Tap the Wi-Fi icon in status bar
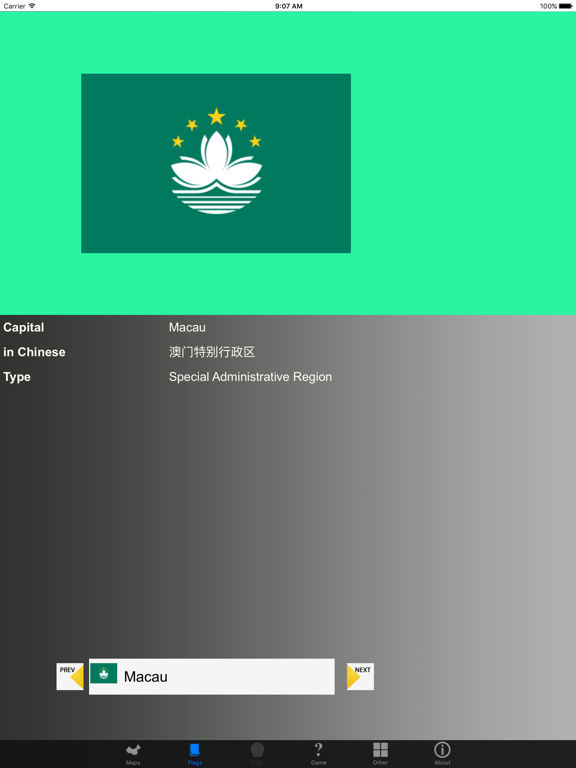Image resolution: width=576 pixels, height=768 pixels. 32,6
